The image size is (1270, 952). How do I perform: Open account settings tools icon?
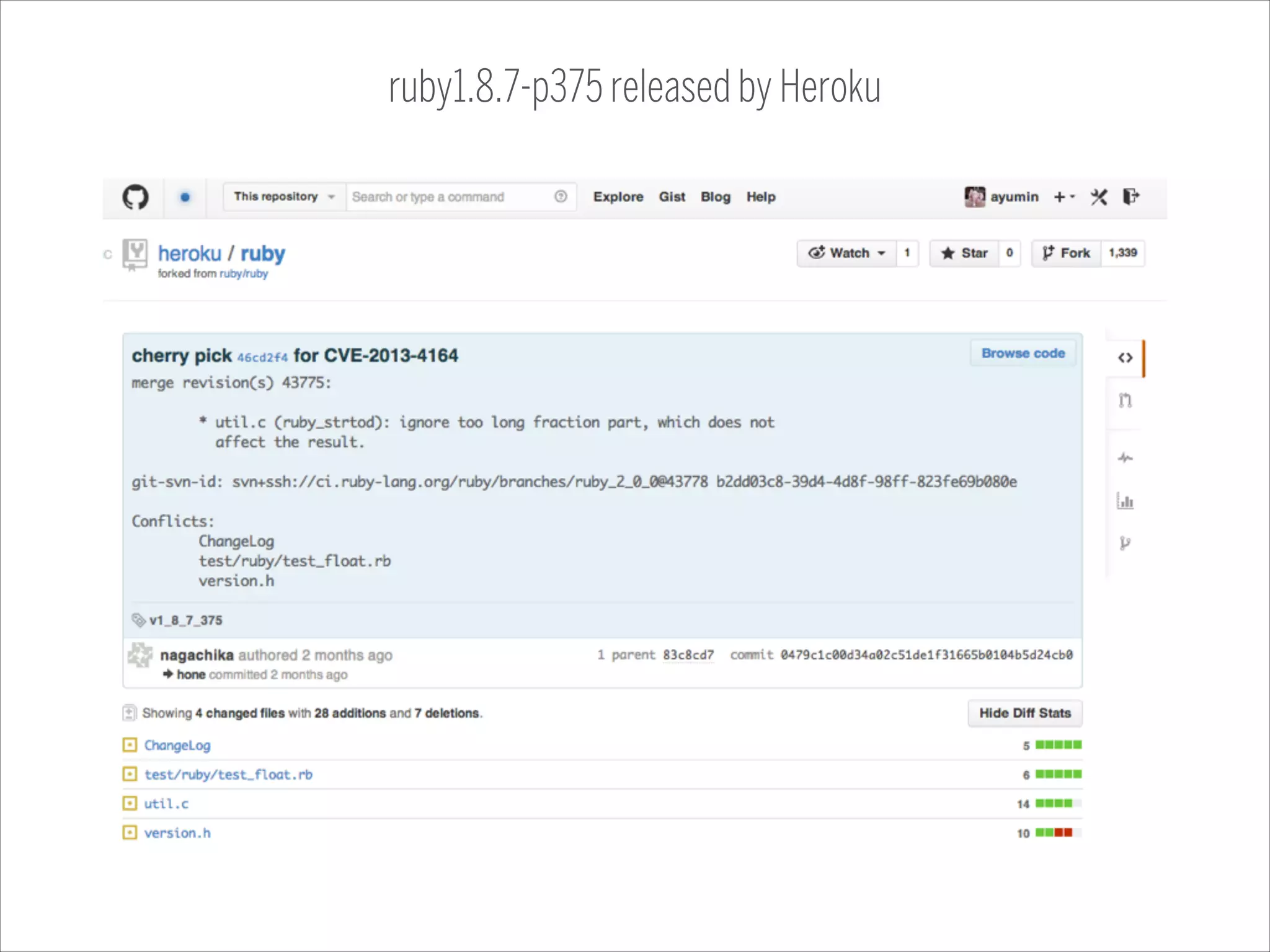tap(1099, 197)
